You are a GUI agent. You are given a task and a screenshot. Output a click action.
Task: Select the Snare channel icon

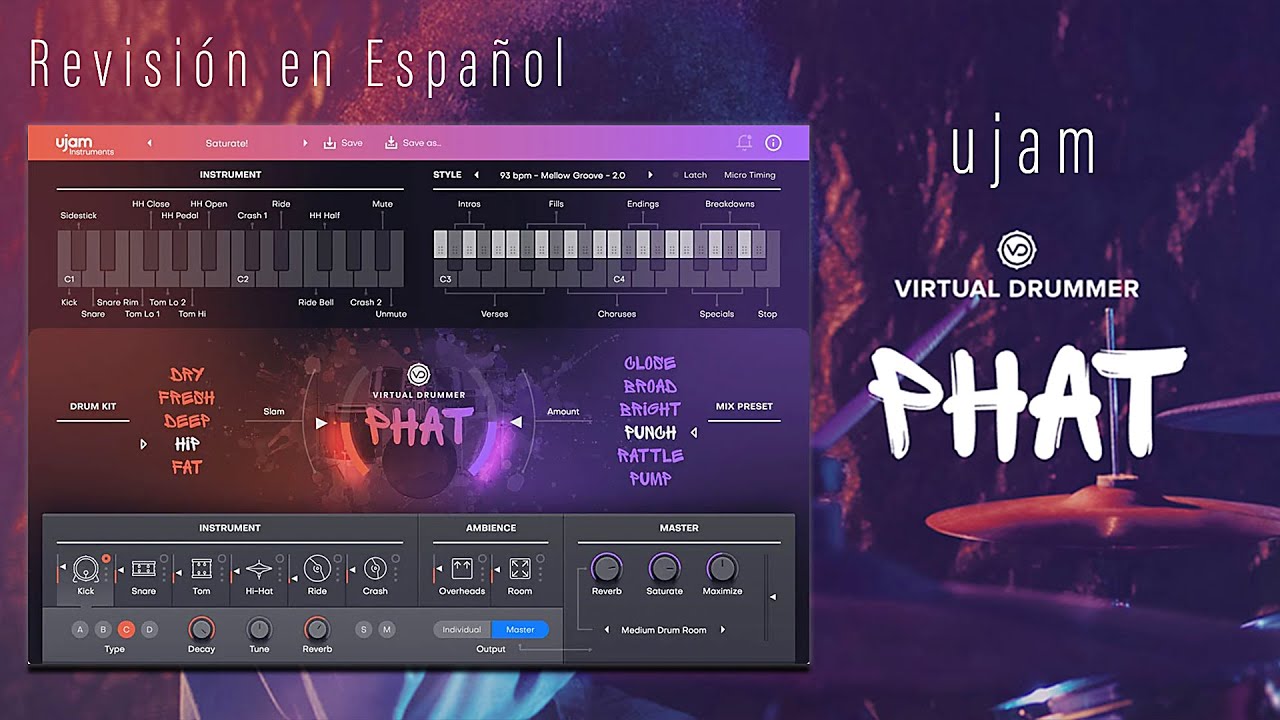(x=144, y=569)
